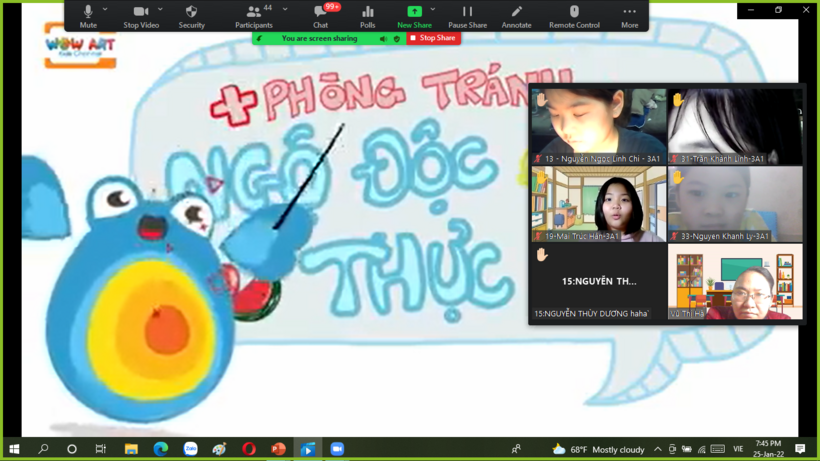Click the Remote Control mouse icon
Viewport: 820px width, 461px height.
click(x=574, y=15)
